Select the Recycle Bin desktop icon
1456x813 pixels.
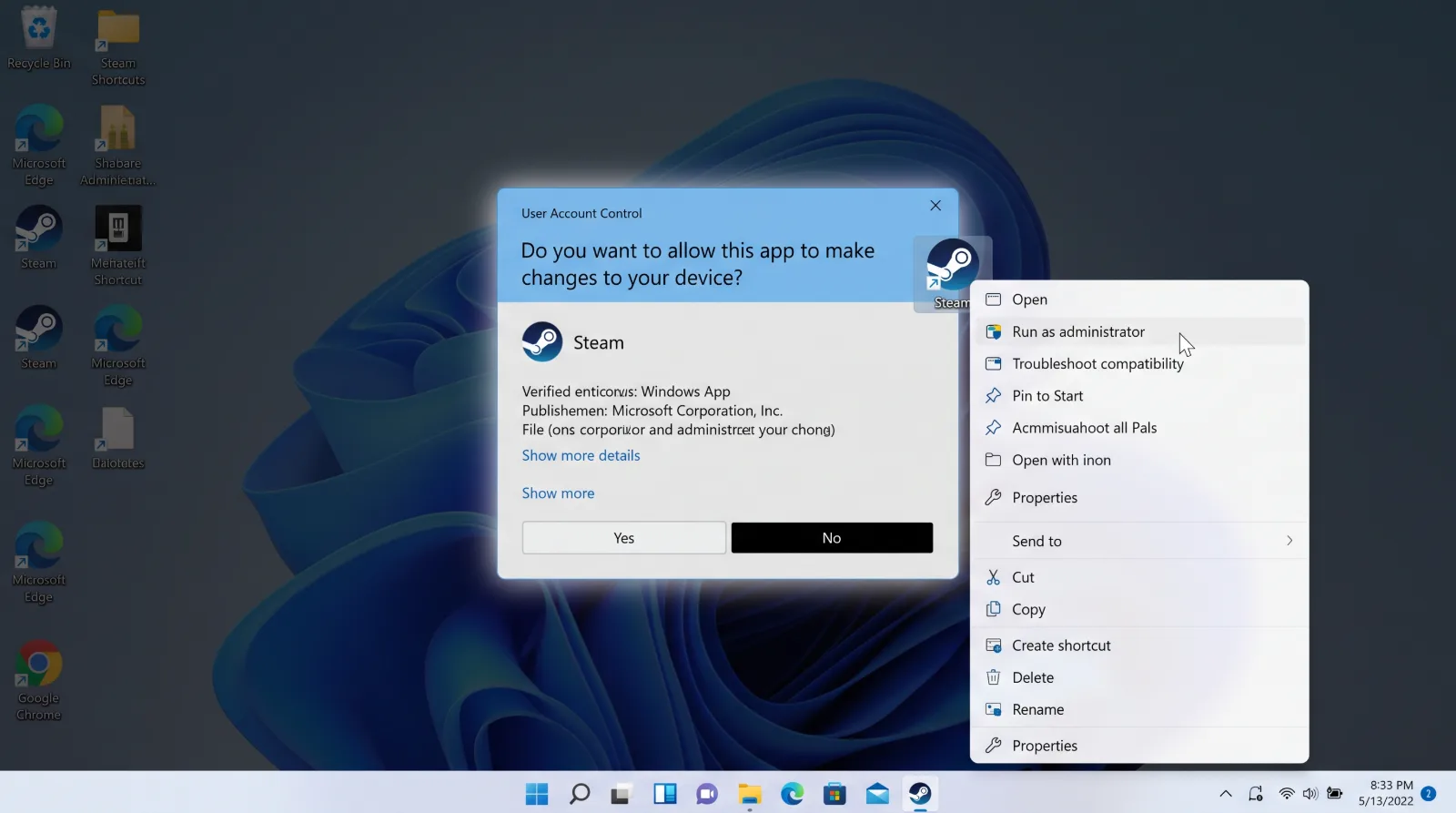(x=39, y=38)
